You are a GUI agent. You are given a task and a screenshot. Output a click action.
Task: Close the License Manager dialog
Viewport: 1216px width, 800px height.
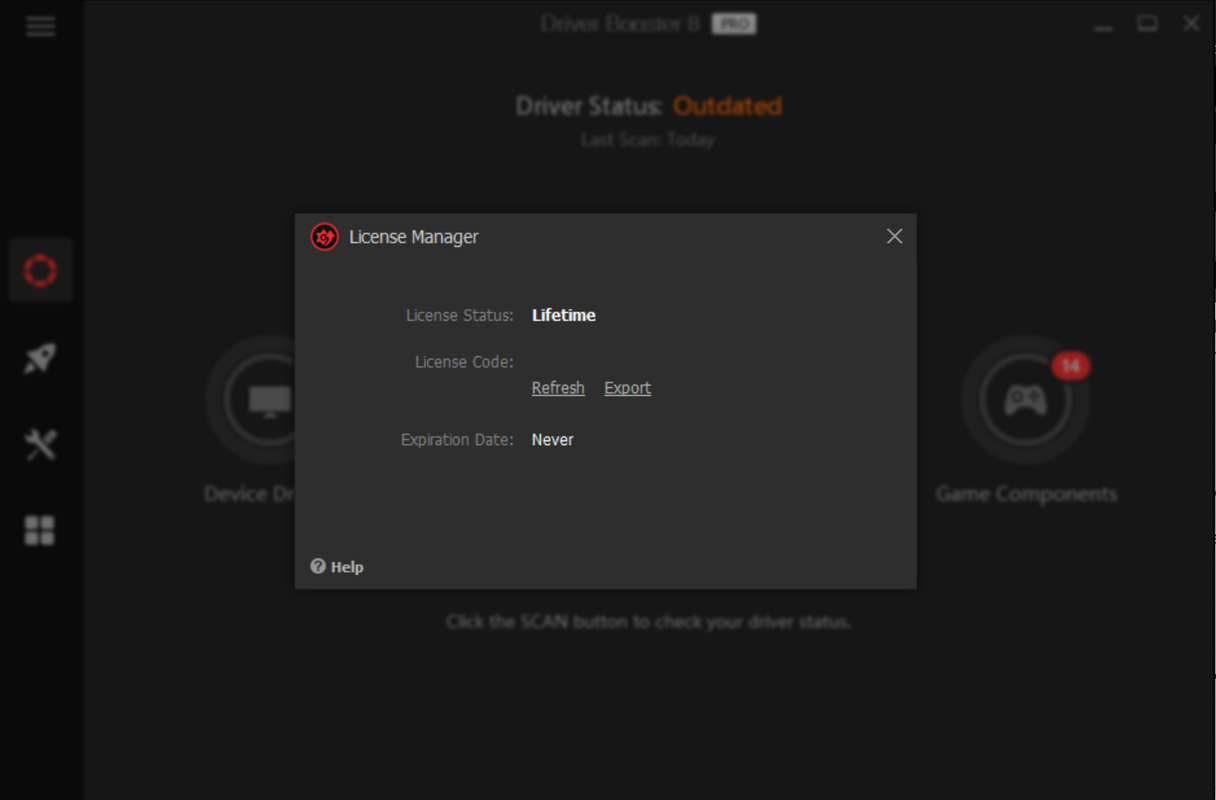coord(894,236)
